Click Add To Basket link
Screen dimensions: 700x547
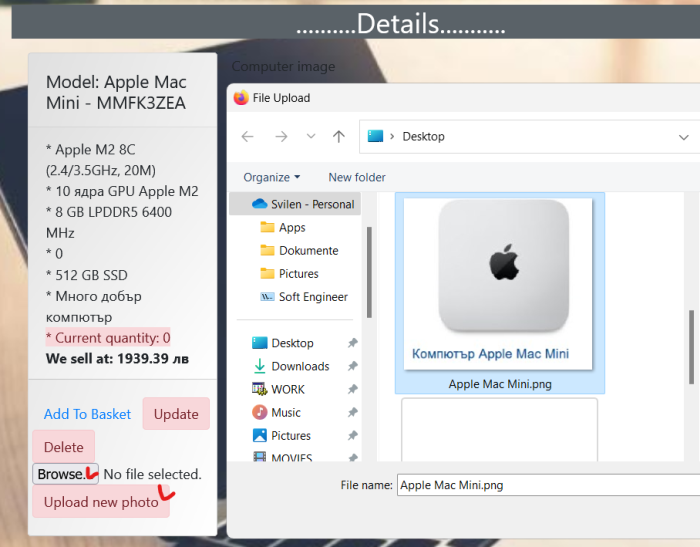pyautogui.click(x=88, y=414)
